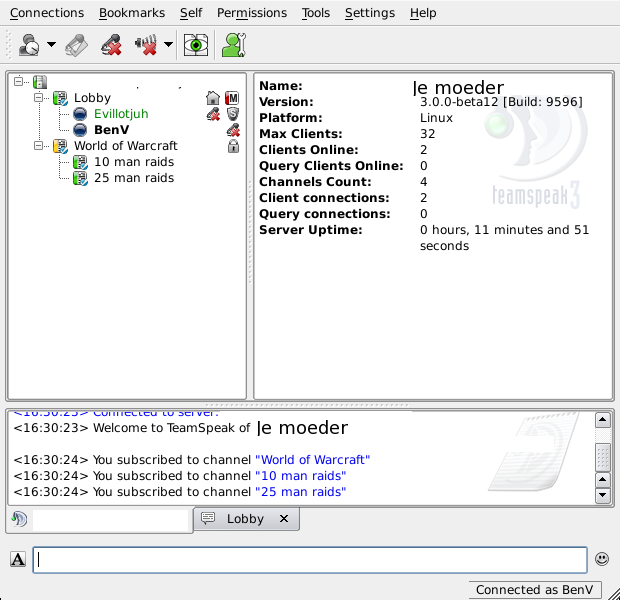The width and height of the screenshot is (620, 600).
Task: Click the subscribe-to-all-channels eye icon
Action: (x=196, y=45)
